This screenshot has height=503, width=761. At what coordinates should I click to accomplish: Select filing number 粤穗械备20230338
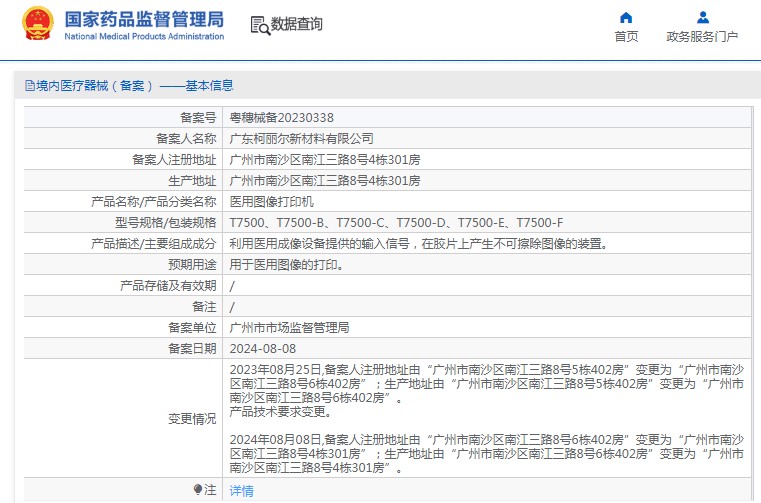tap(281, 117)
